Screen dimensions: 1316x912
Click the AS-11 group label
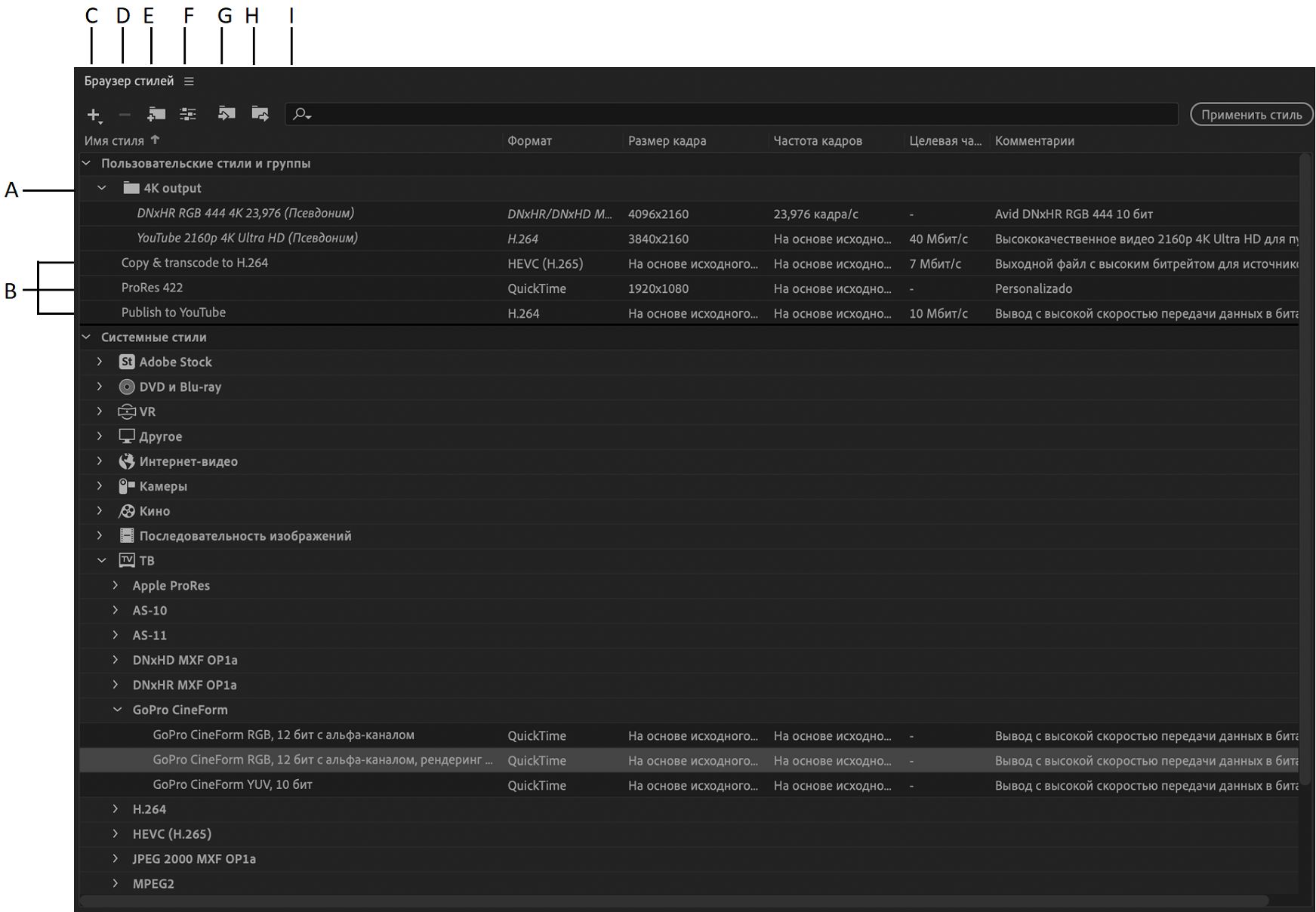149,635
